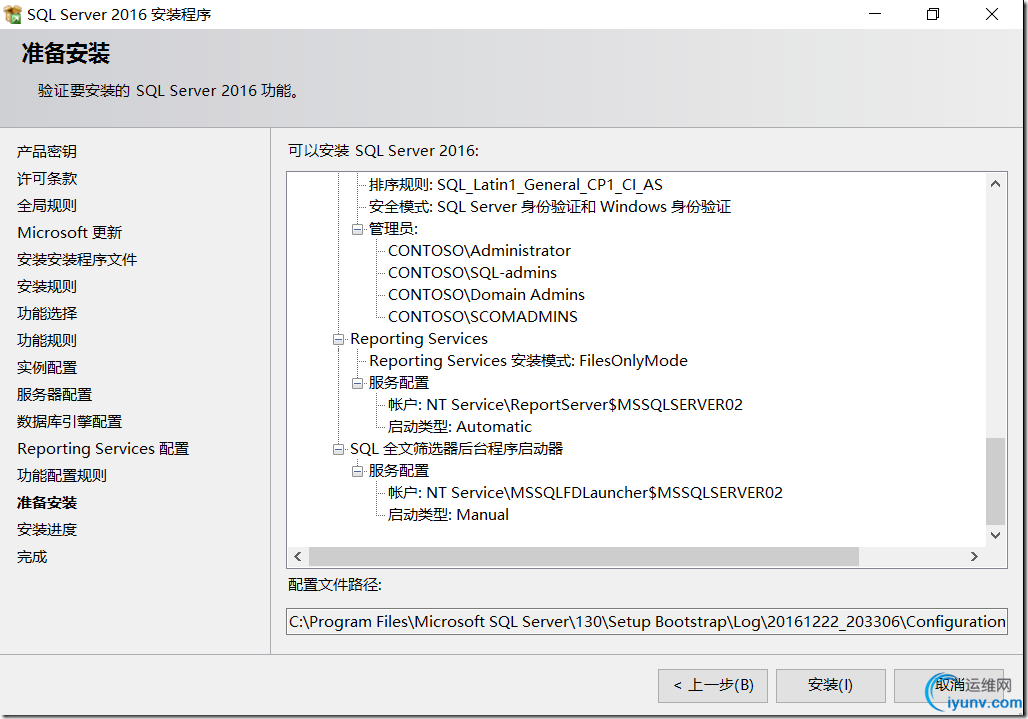
Task: Select Reporting Services 安装模式 FilesOnlyMode row
Action: (528, 361)
